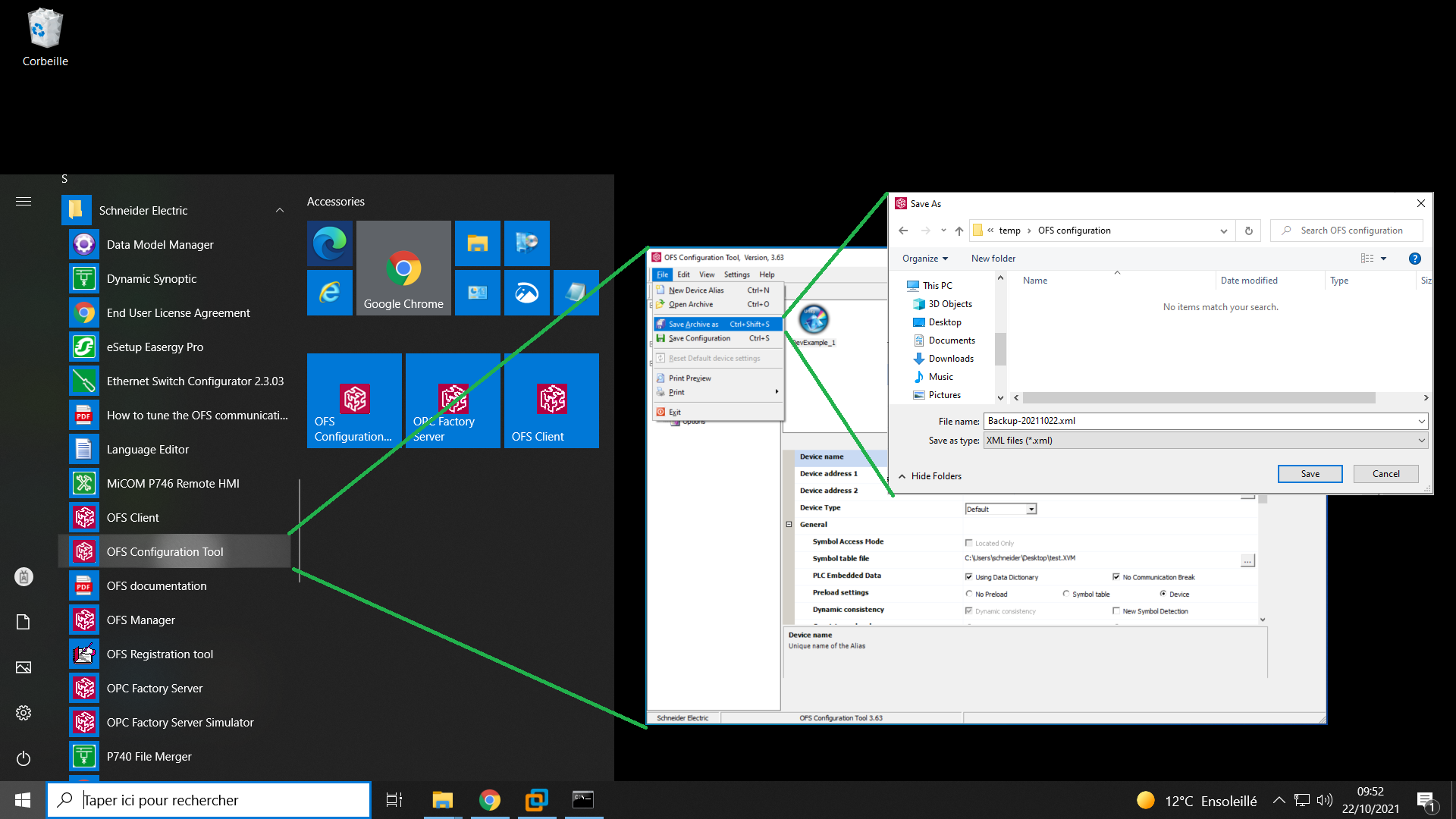Viewport: 1456px width, 819px height.
Task: Open the Language Editor app
Action: click(x=174, y=449)
